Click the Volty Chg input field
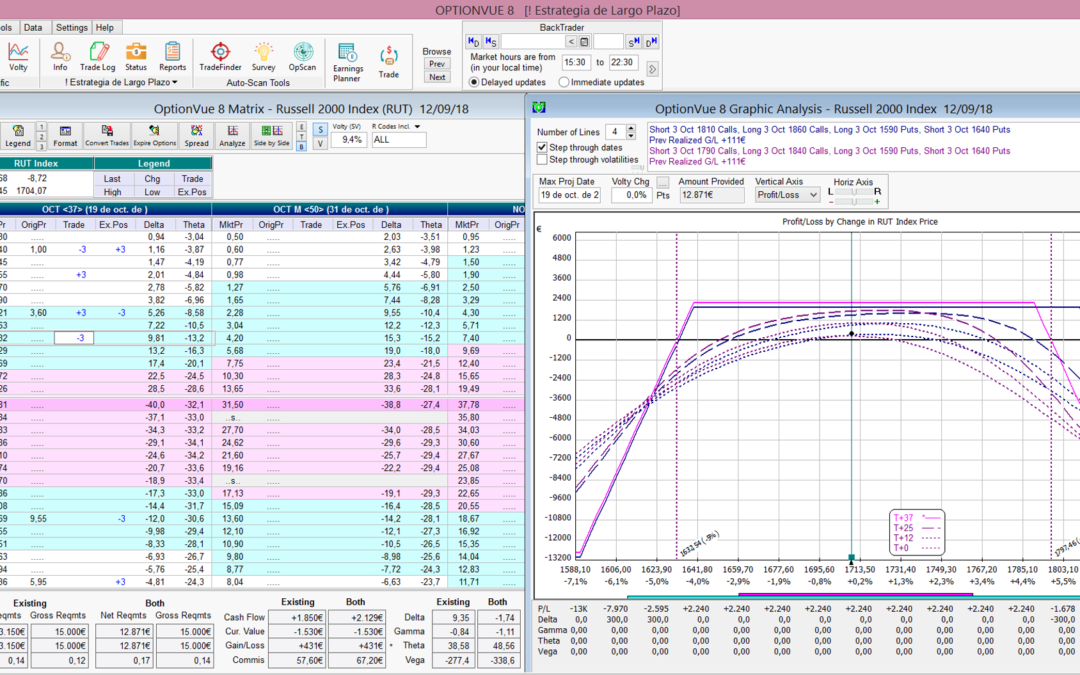 coord(631,195)
